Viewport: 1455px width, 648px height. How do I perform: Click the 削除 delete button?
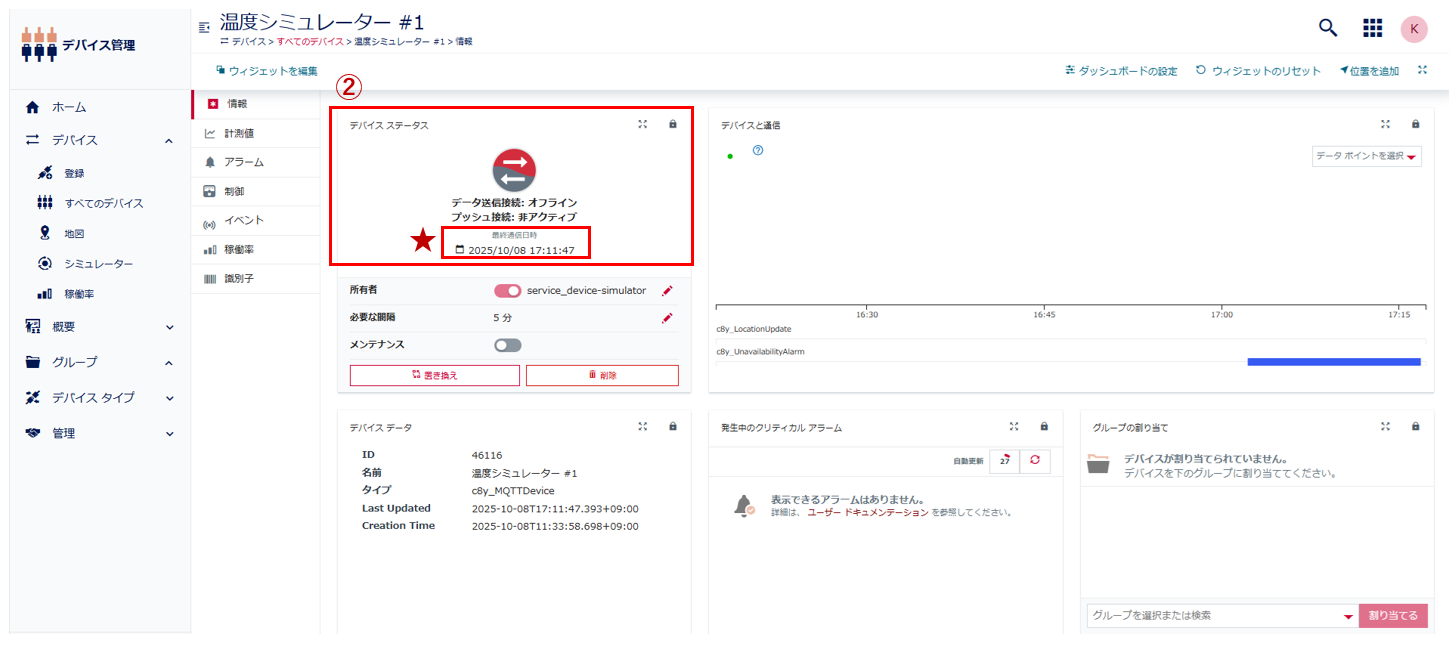[x=602, y=375]
